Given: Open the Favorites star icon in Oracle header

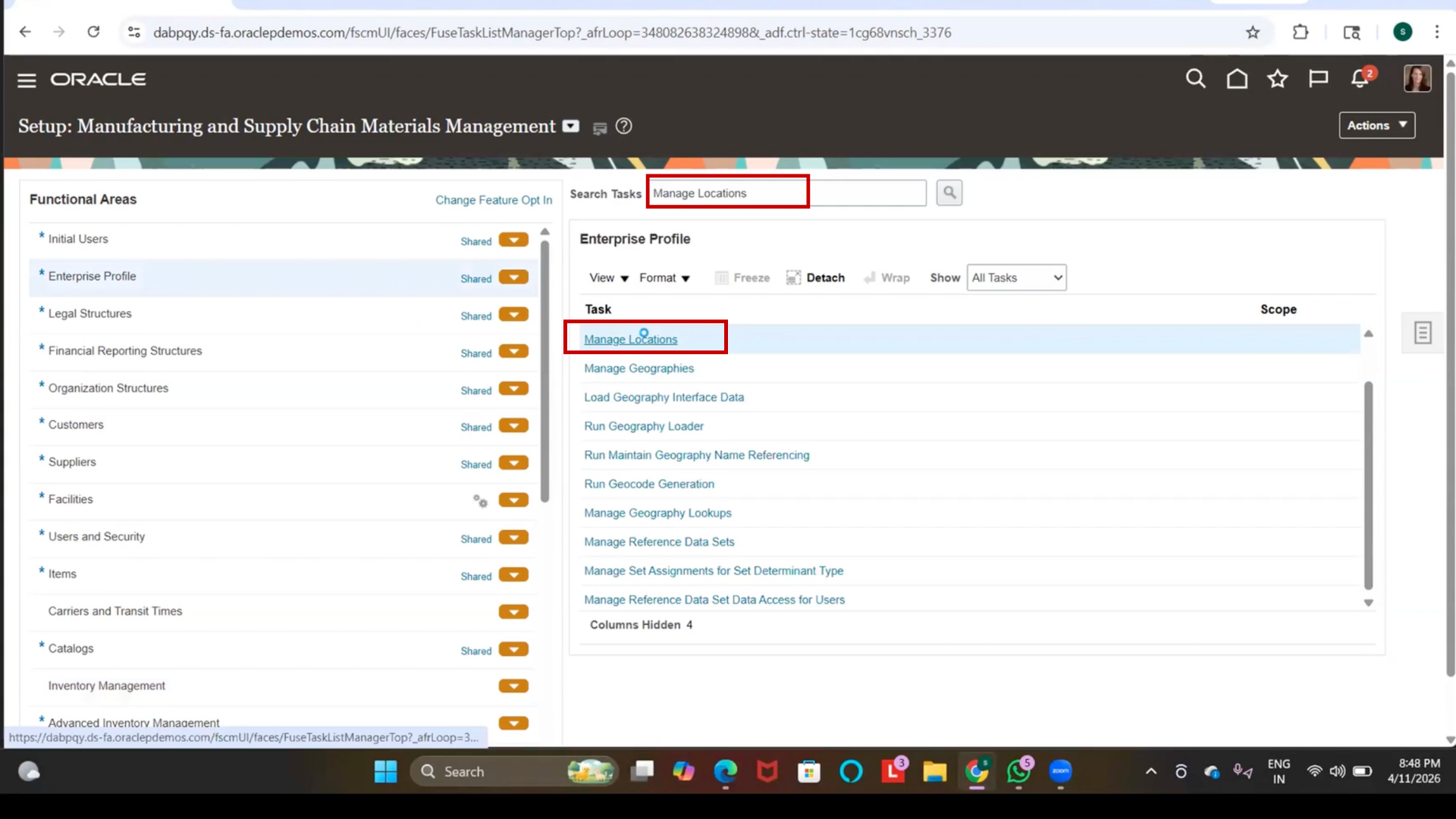Looking at the screenshot, I should (1278, 79).
